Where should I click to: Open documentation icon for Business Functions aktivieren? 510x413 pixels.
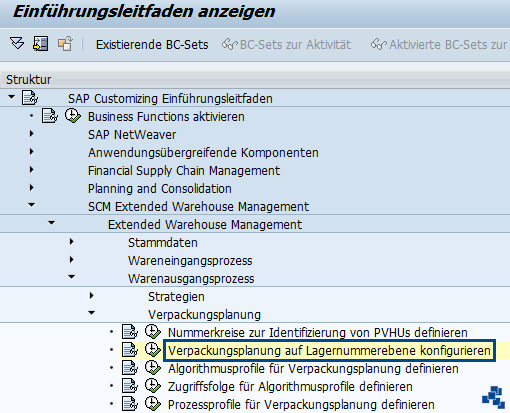point(50,116)
